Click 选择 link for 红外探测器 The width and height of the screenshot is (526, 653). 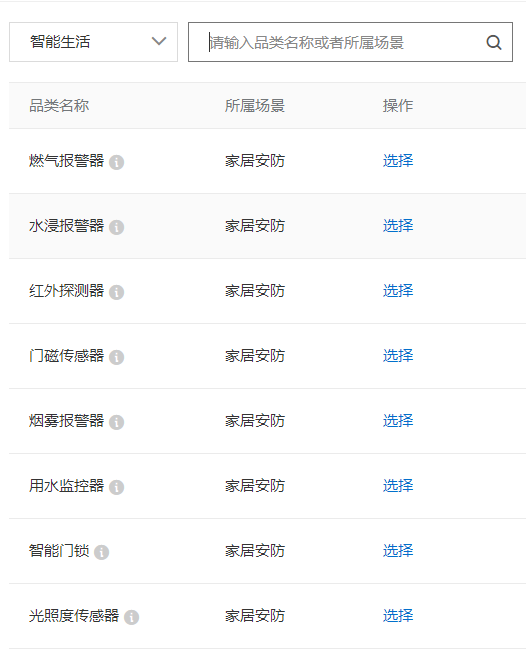[x=398, y=291]
